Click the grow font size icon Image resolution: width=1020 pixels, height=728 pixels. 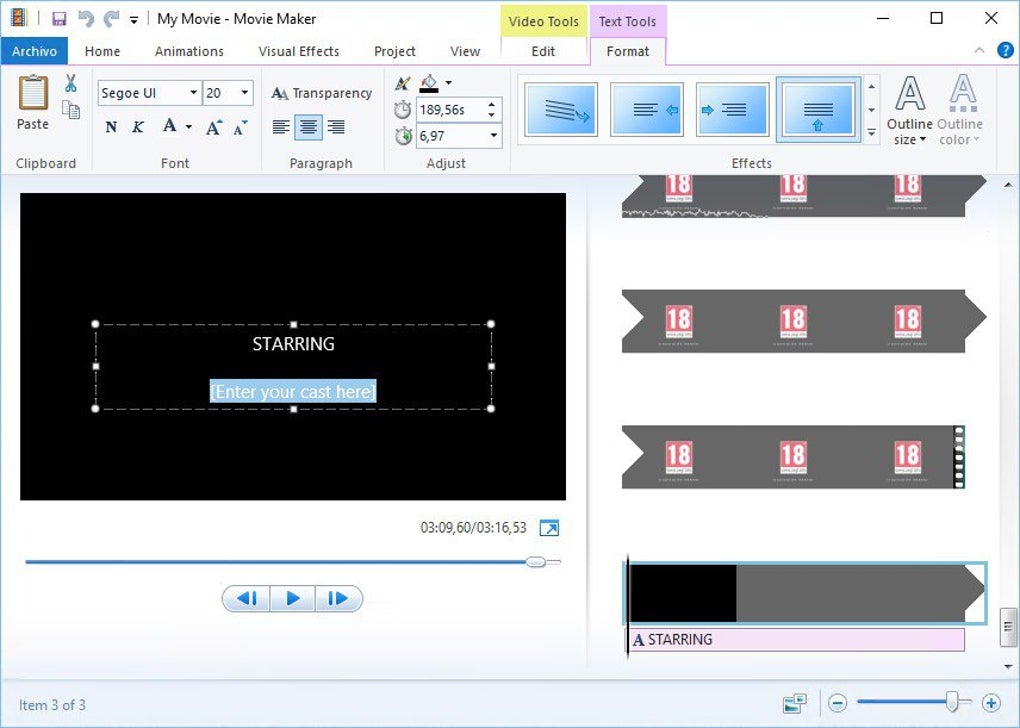coord(214,127)
